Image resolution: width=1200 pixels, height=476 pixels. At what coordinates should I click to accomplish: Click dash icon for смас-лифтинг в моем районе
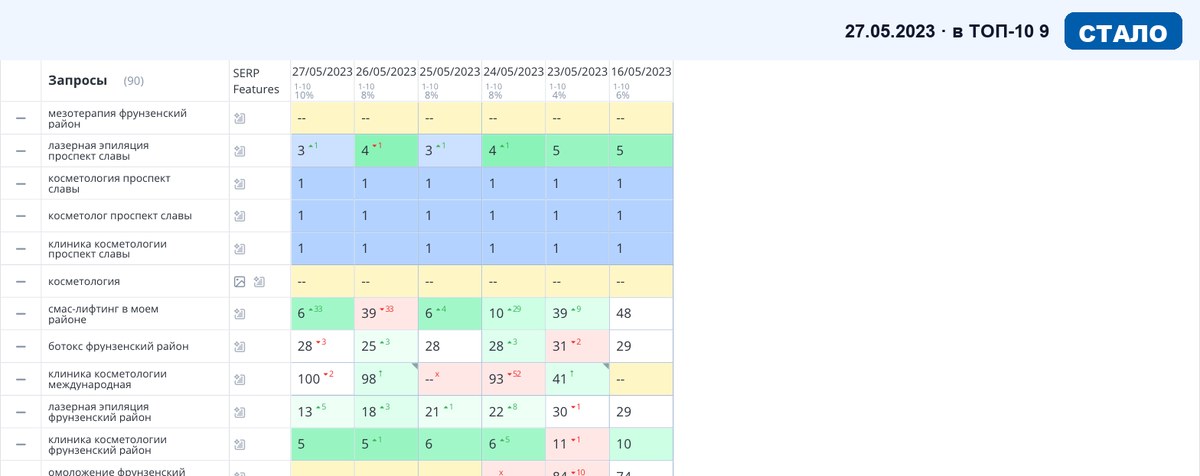click(20, 314)
